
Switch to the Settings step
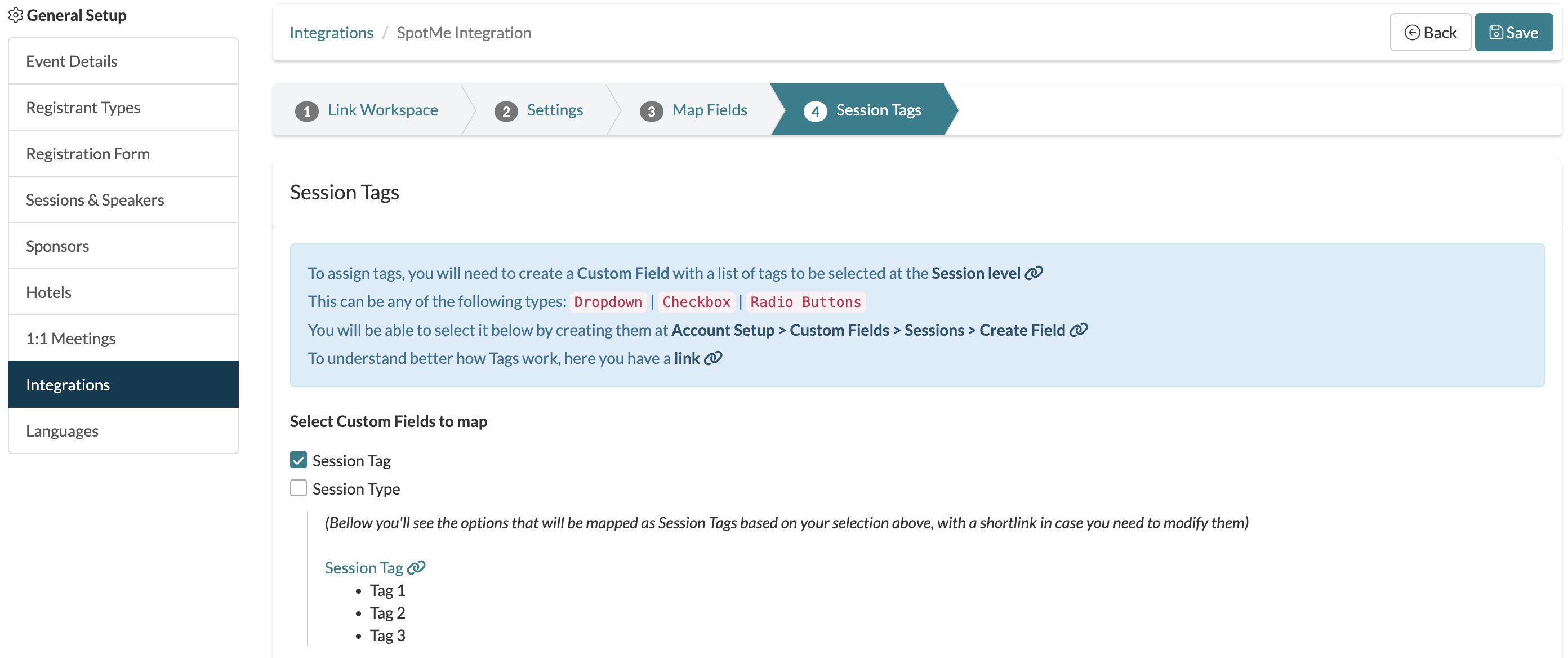point(555,110)
